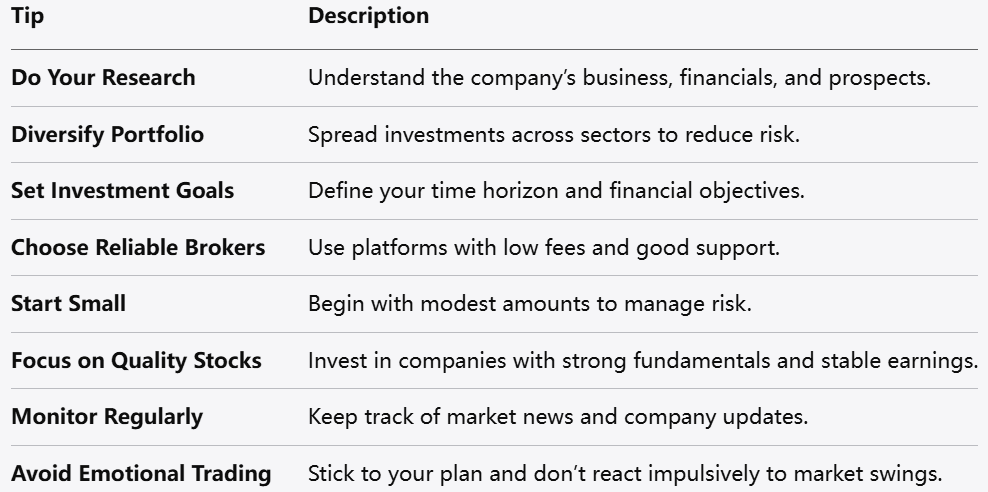Select the Do Your Research tip

click(103, 78)
